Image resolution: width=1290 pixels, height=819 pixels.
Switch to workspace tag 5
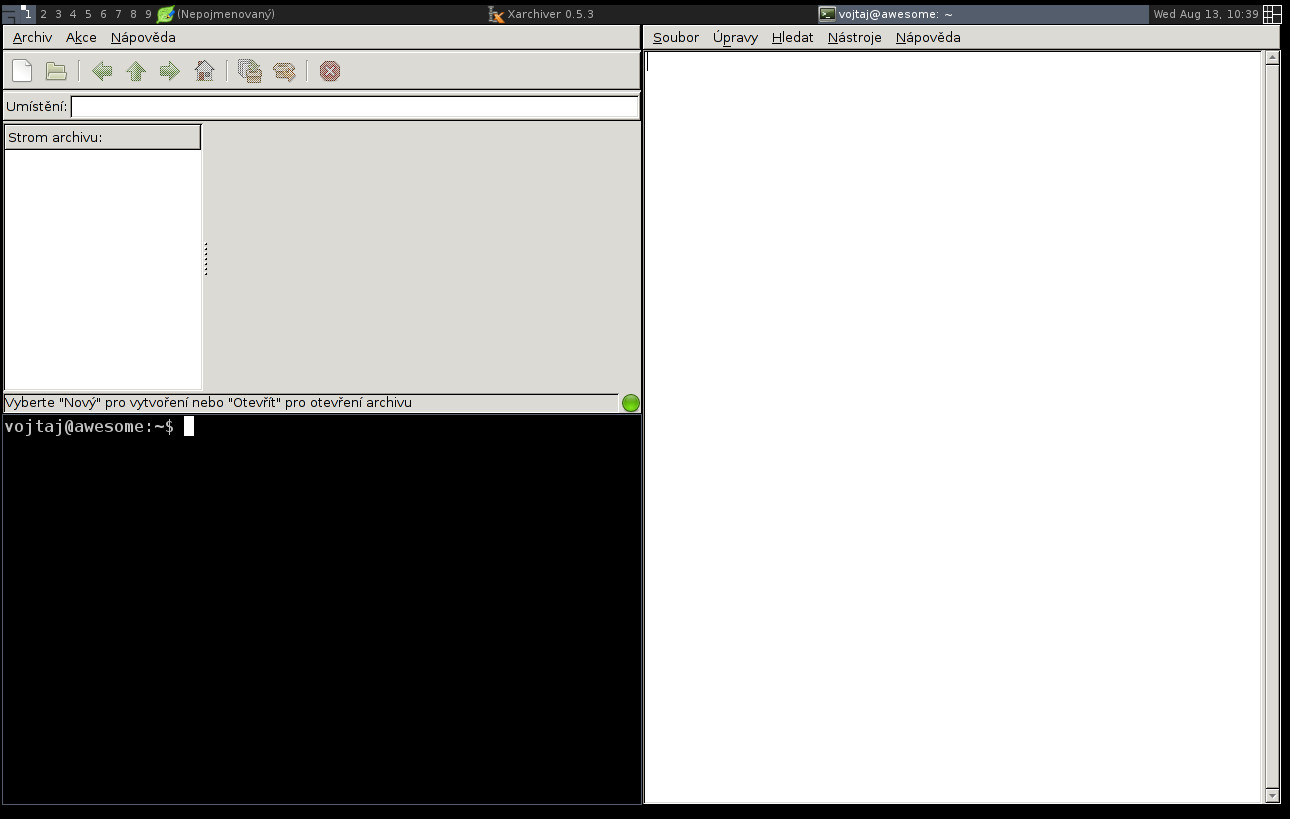(88, 14)
